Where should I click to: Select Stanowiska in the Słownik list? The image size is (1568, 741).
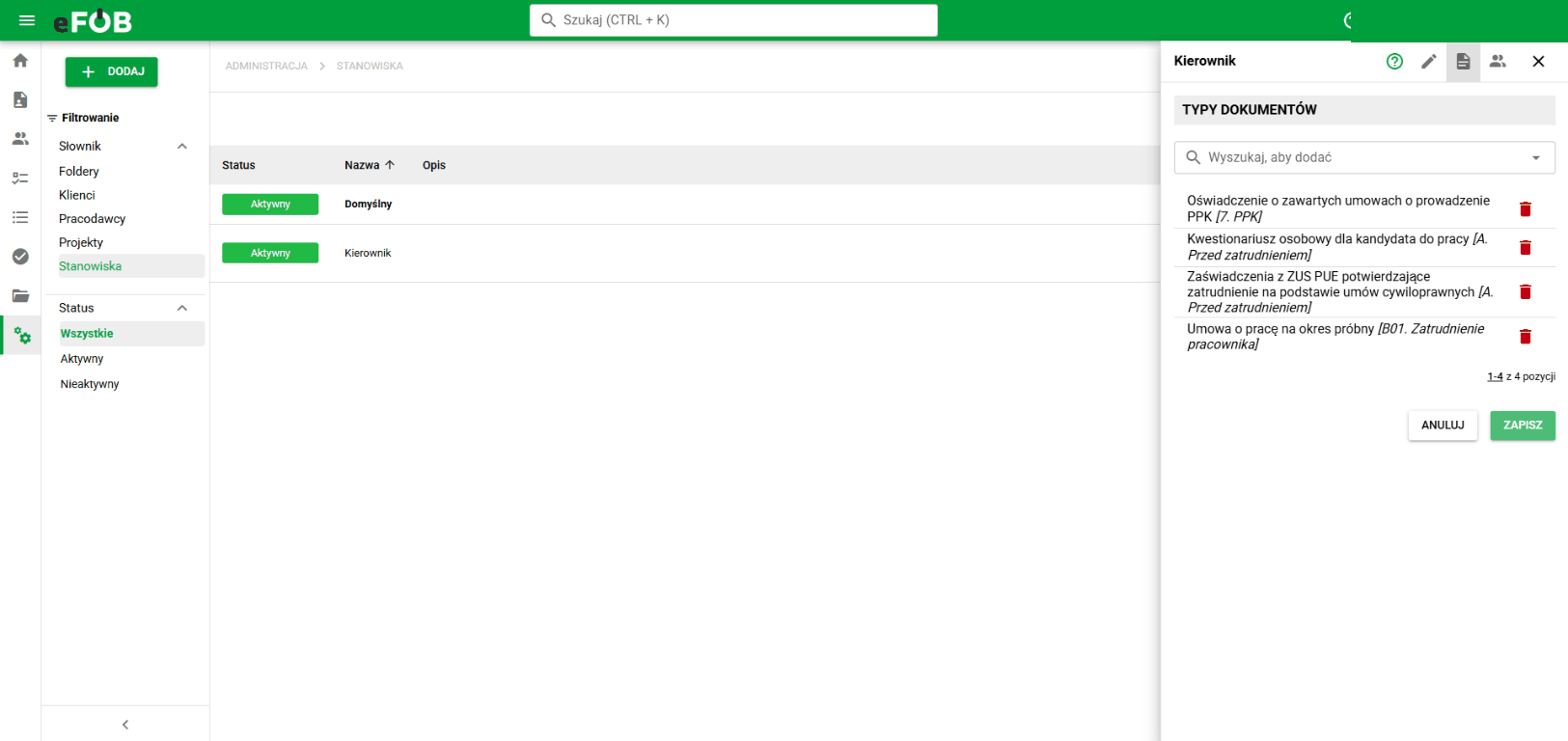coord(129,266)
